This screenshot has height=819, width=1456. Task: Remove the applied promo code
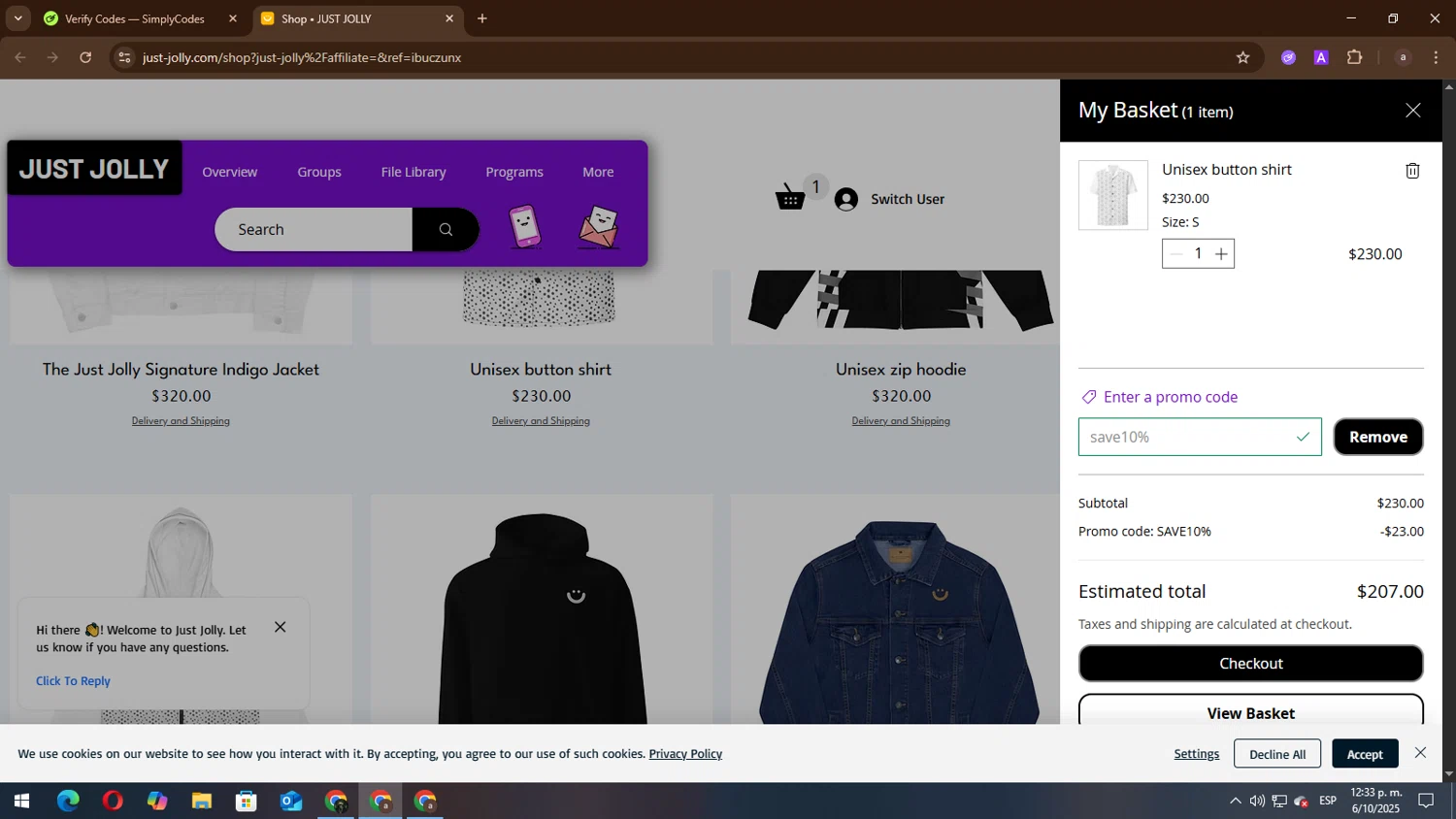coord(1378,437)
